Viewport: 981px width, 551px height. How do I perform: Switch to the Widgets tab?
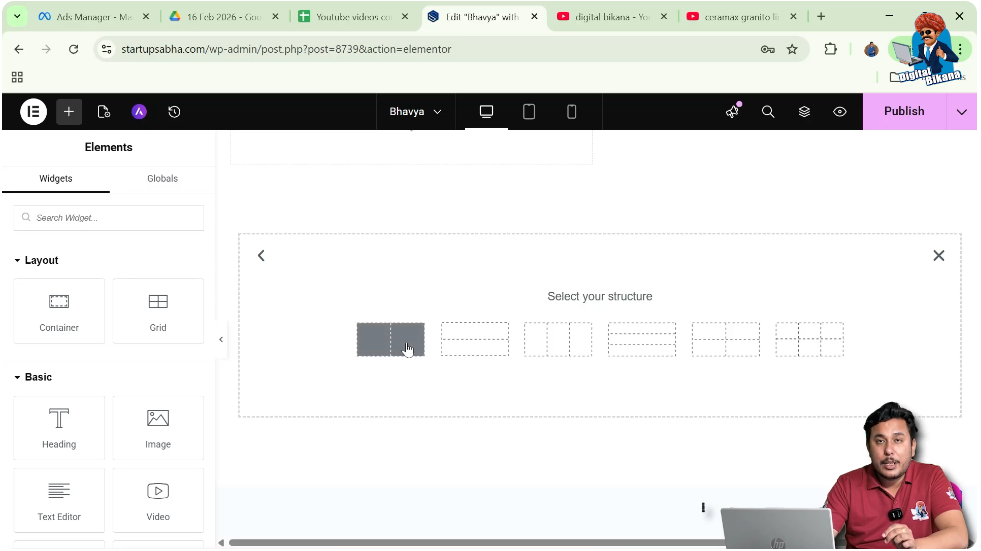click(x=56, y=178)
